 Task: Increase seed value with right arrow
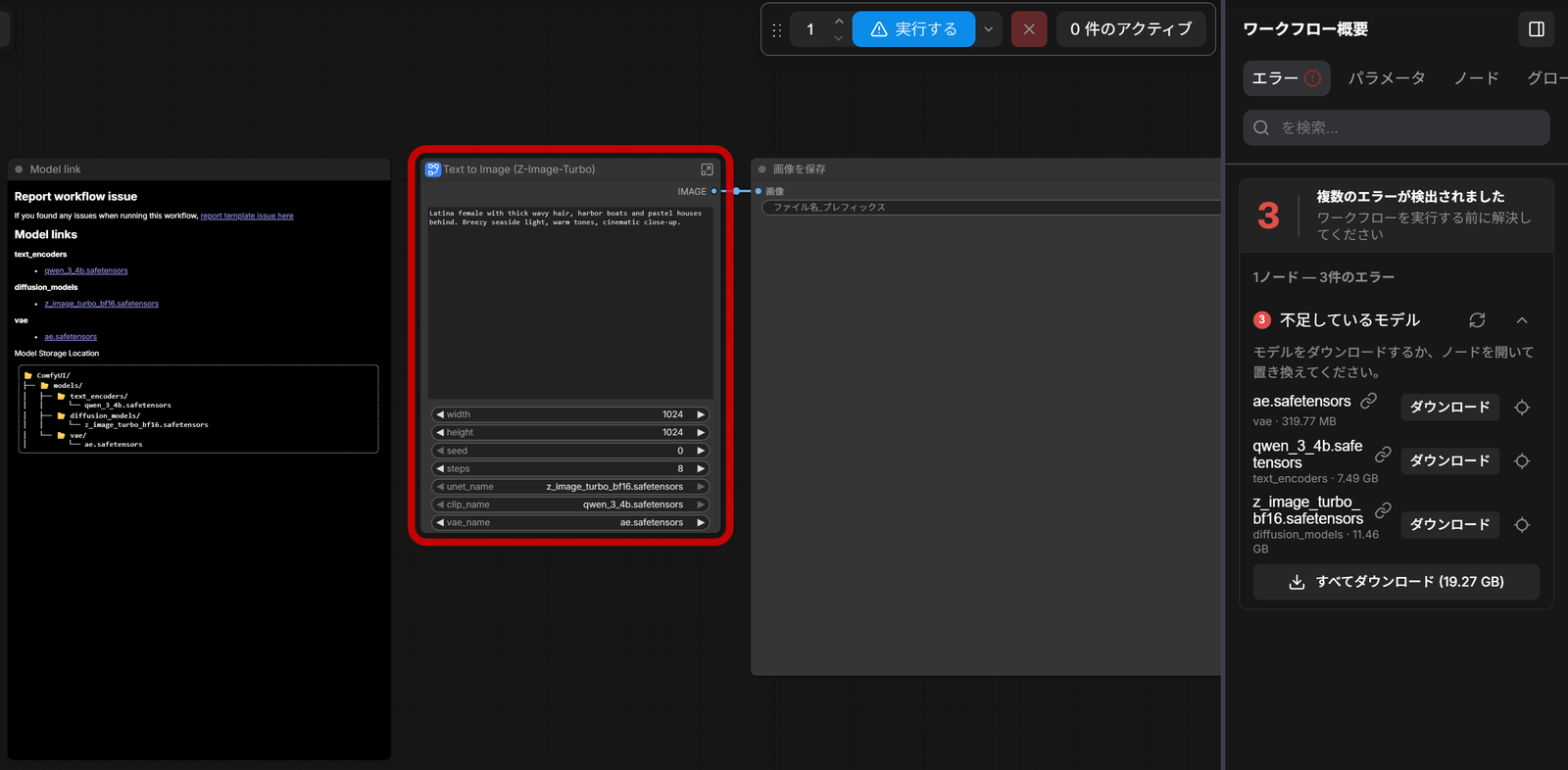(x=701, y=451)
